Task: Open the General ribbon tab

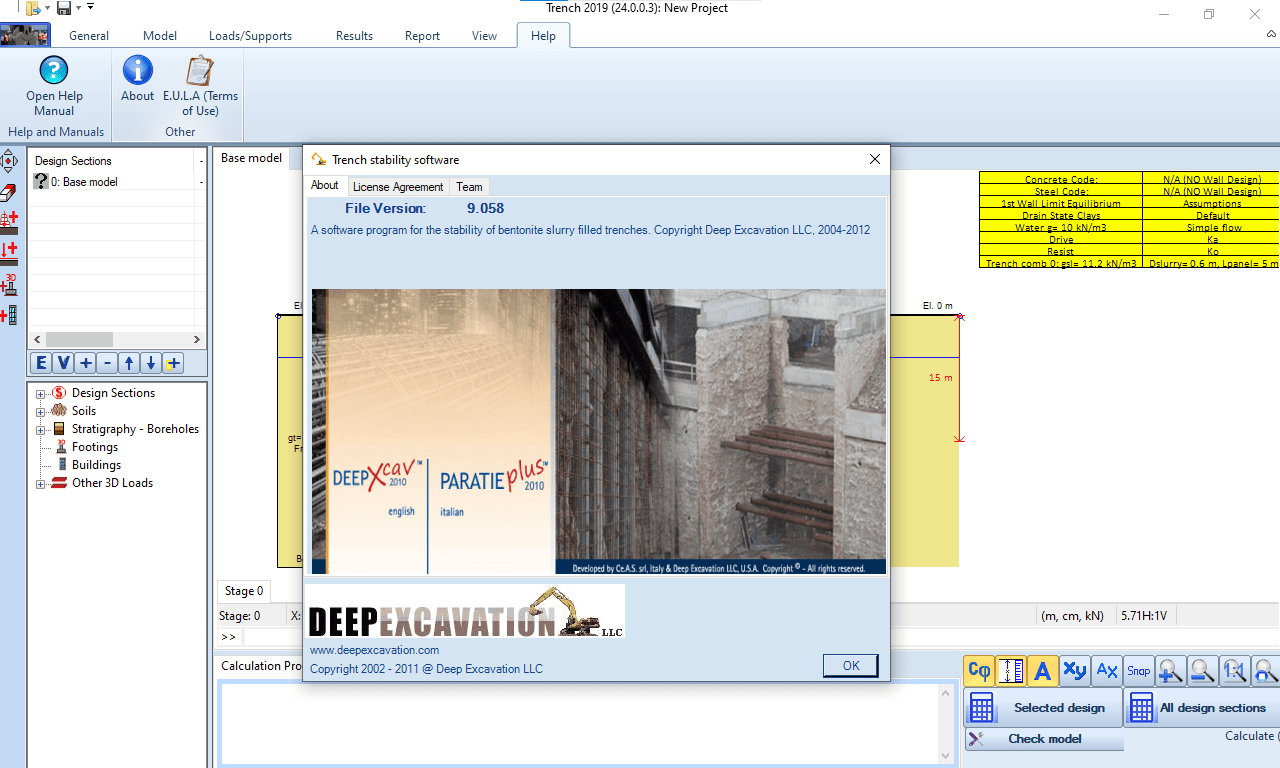Action: (89, 36)
